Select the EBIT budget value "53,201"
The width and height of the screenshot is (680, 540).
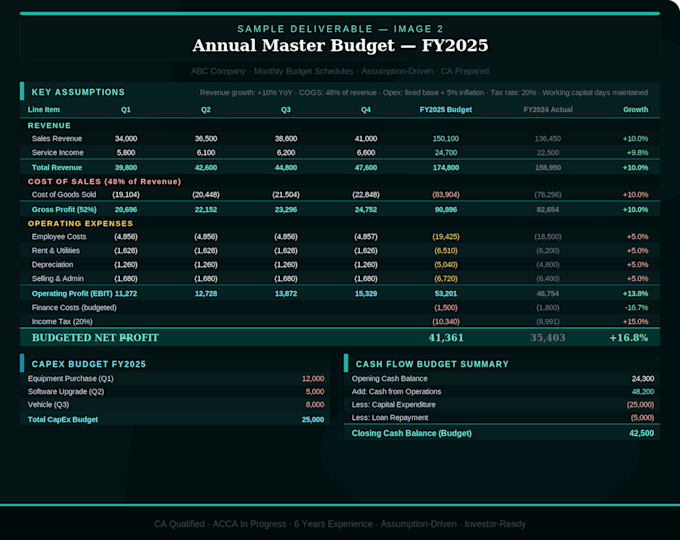[x=445, y=294]
